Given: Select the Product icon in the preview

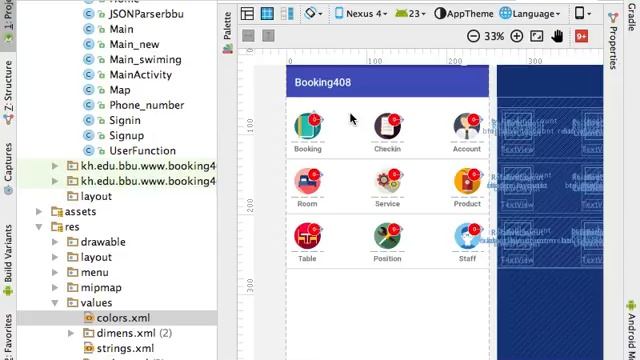Looking at the screenshot, I should (x=467, y=181).
